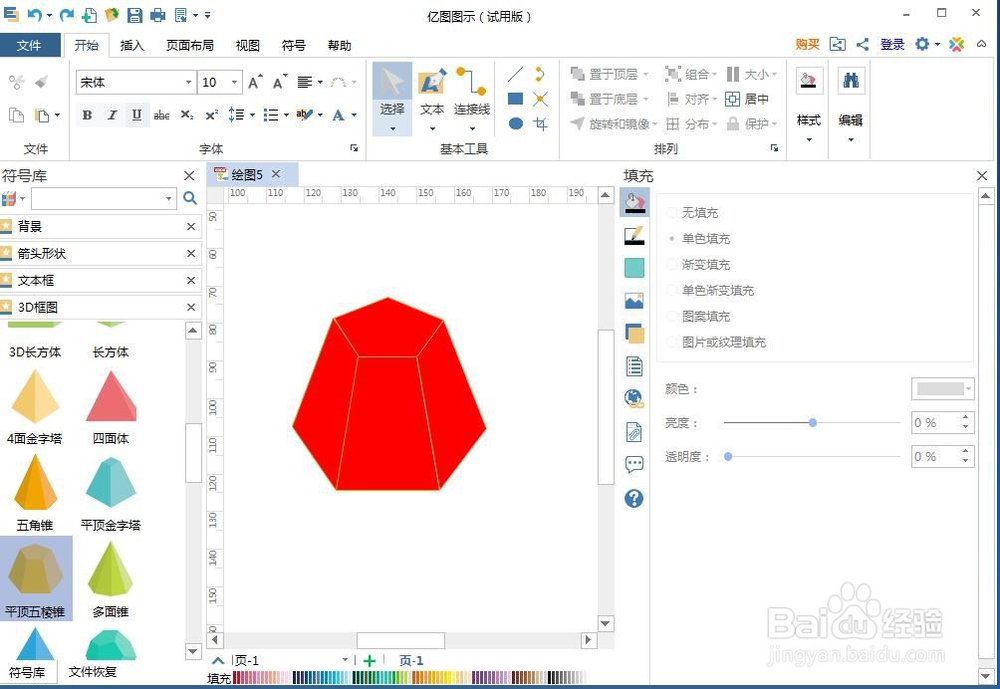Close the 绘图5 document tab

[x=276, y=174]
